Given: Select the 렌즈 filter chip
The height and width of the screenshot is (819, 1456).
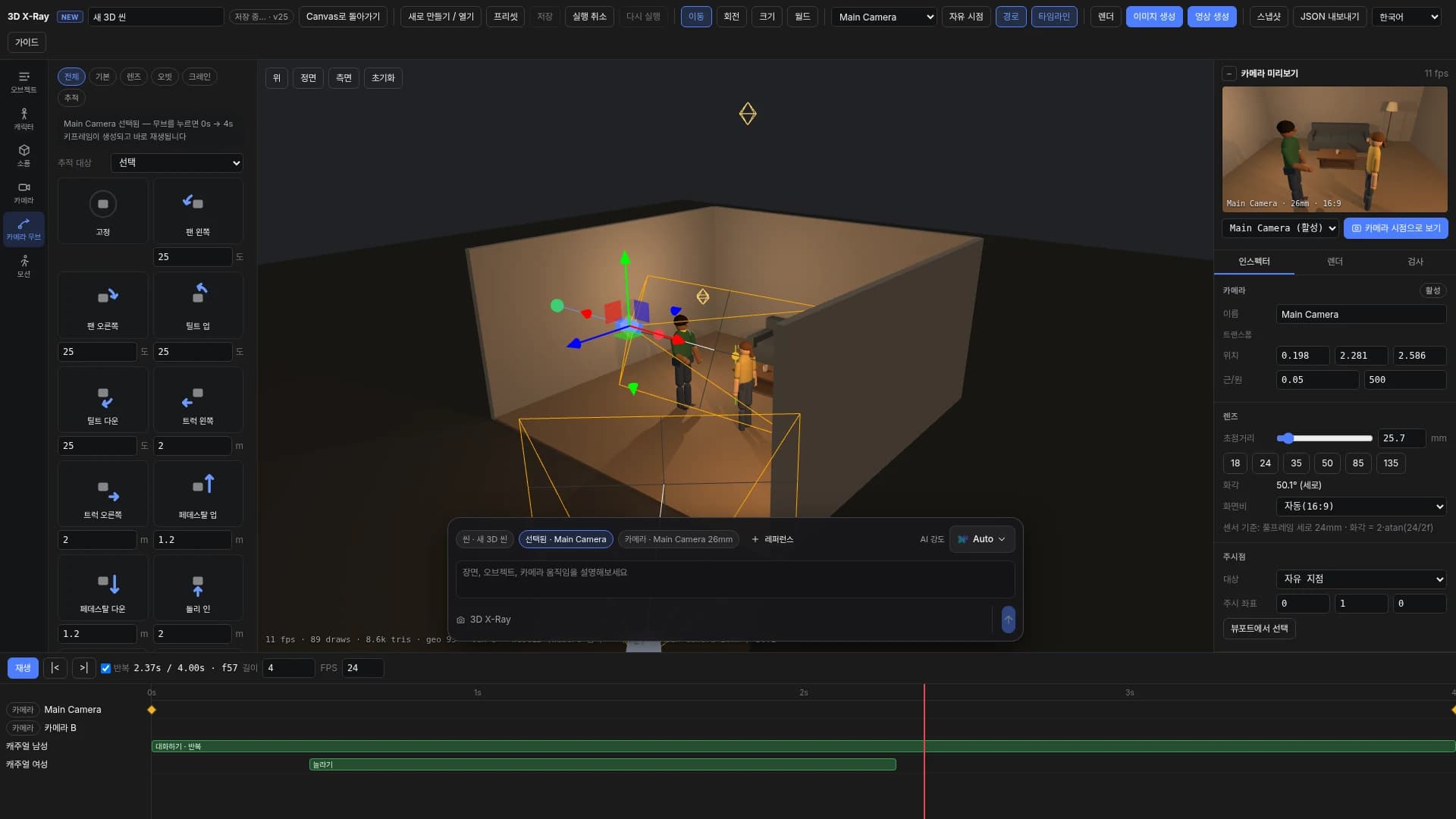Looking at the screenshot, I should 133,77.
